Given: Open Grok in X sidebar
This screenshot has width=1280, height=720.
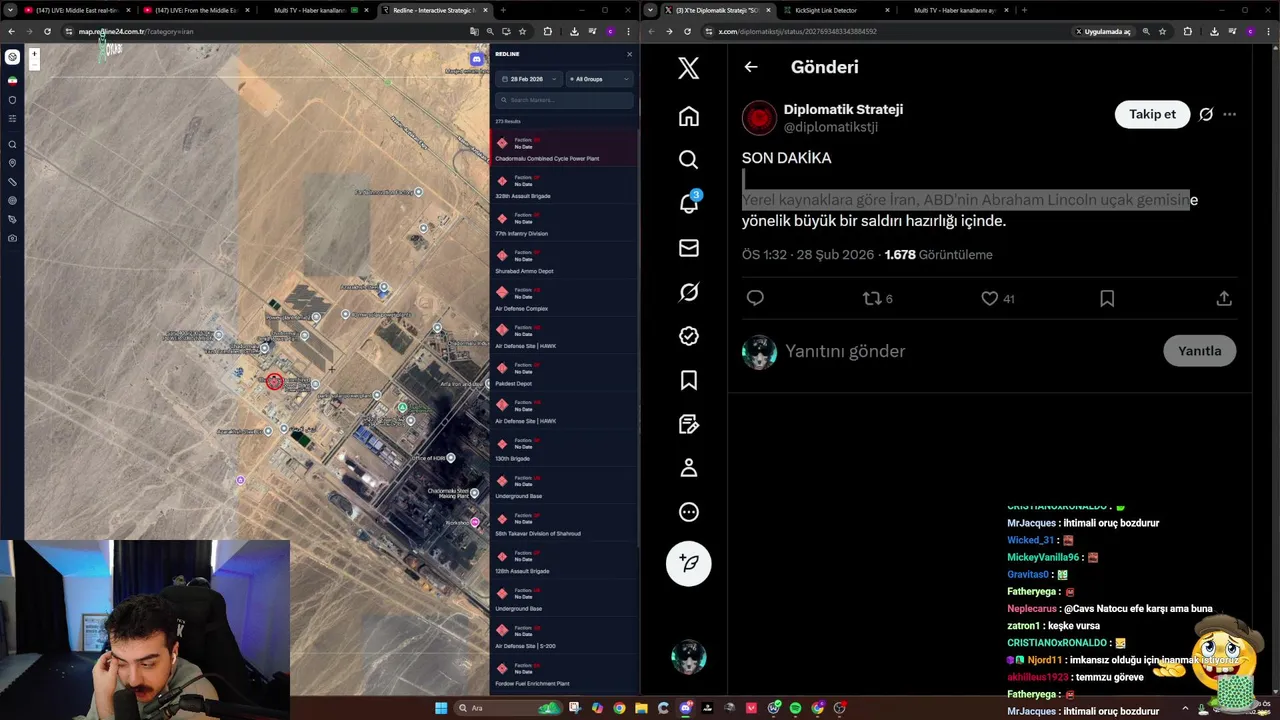Looking at the screenshot, I should (x=688, y=292).
